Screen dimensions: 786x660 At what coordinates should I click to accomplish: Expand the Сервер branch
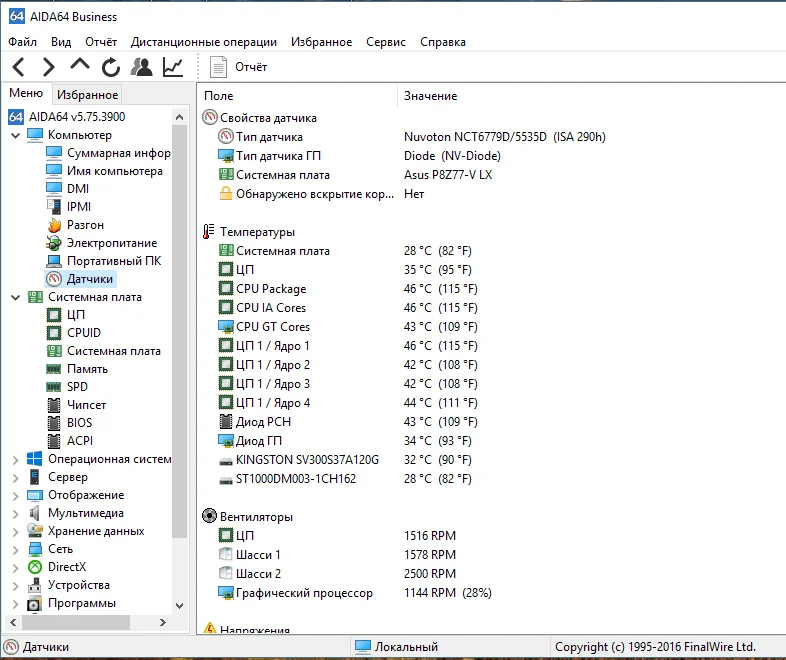(16, 478)
